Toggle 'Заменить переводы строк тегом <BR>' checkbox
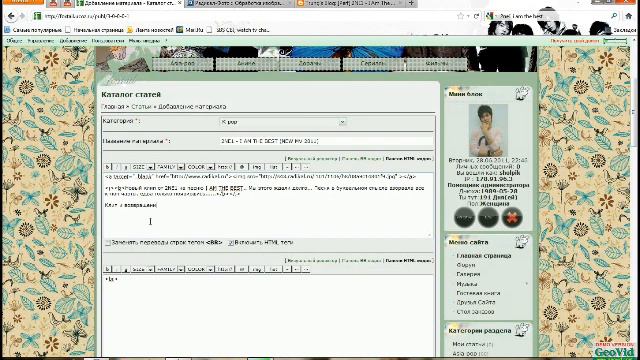This screenshot has height=360, width=640. click(x=108, y=243)
